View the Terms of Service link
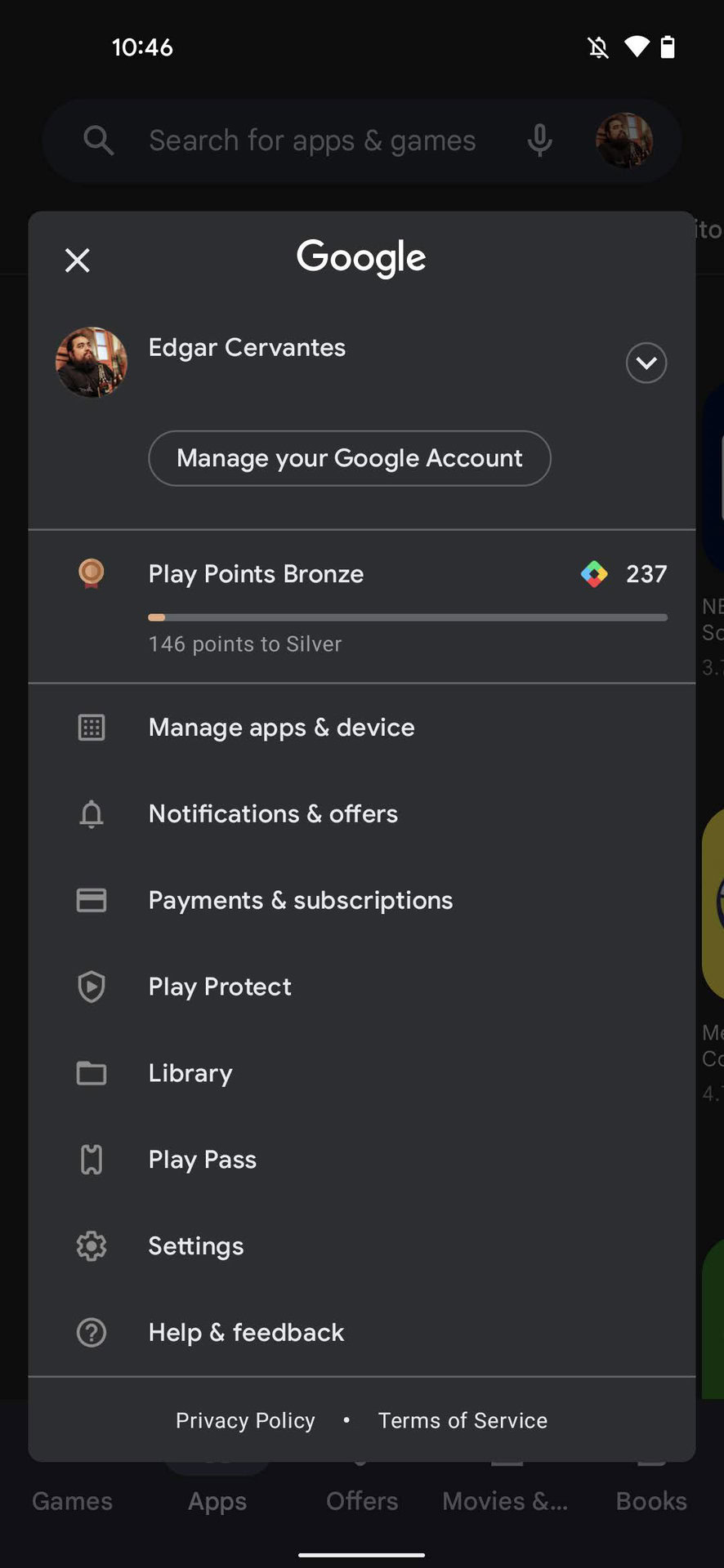724x1568 pixels. tap(463, 1420)
